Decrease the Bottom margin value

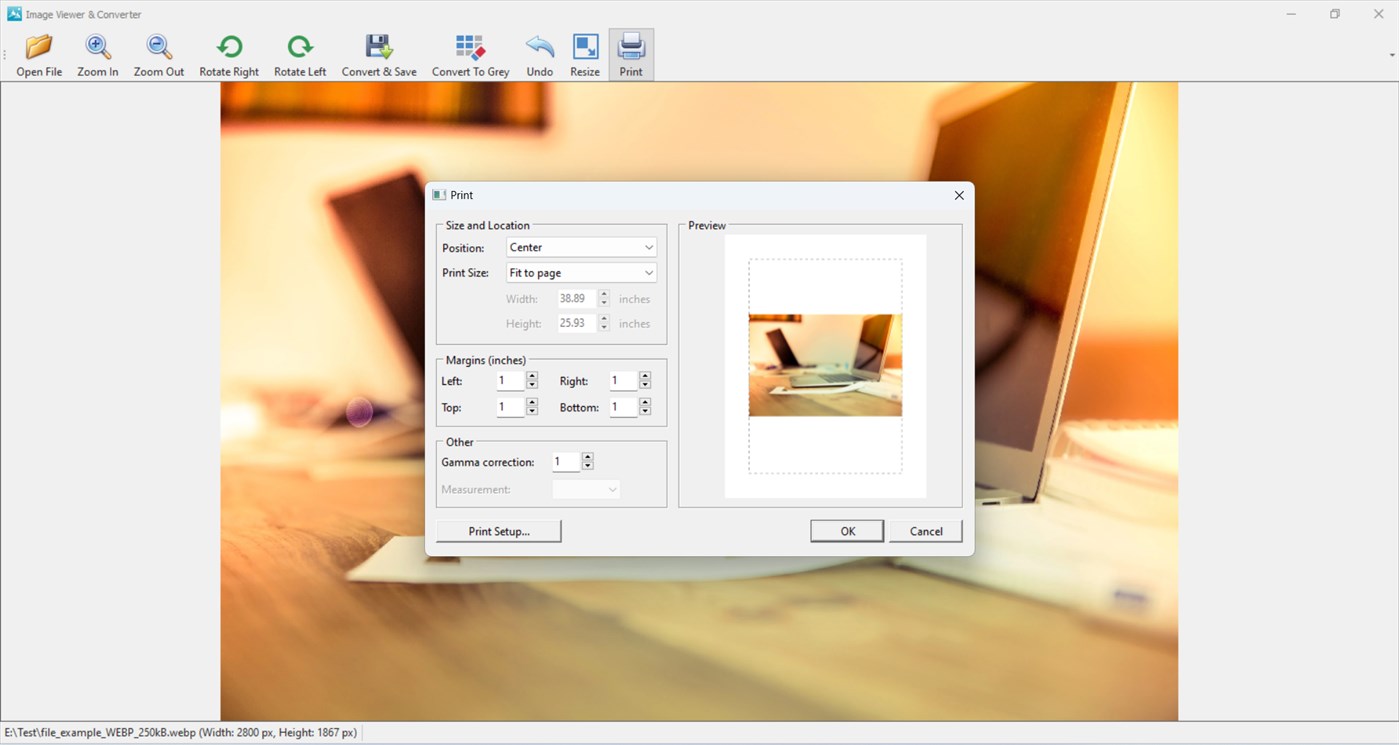click(x=644, y=411)
